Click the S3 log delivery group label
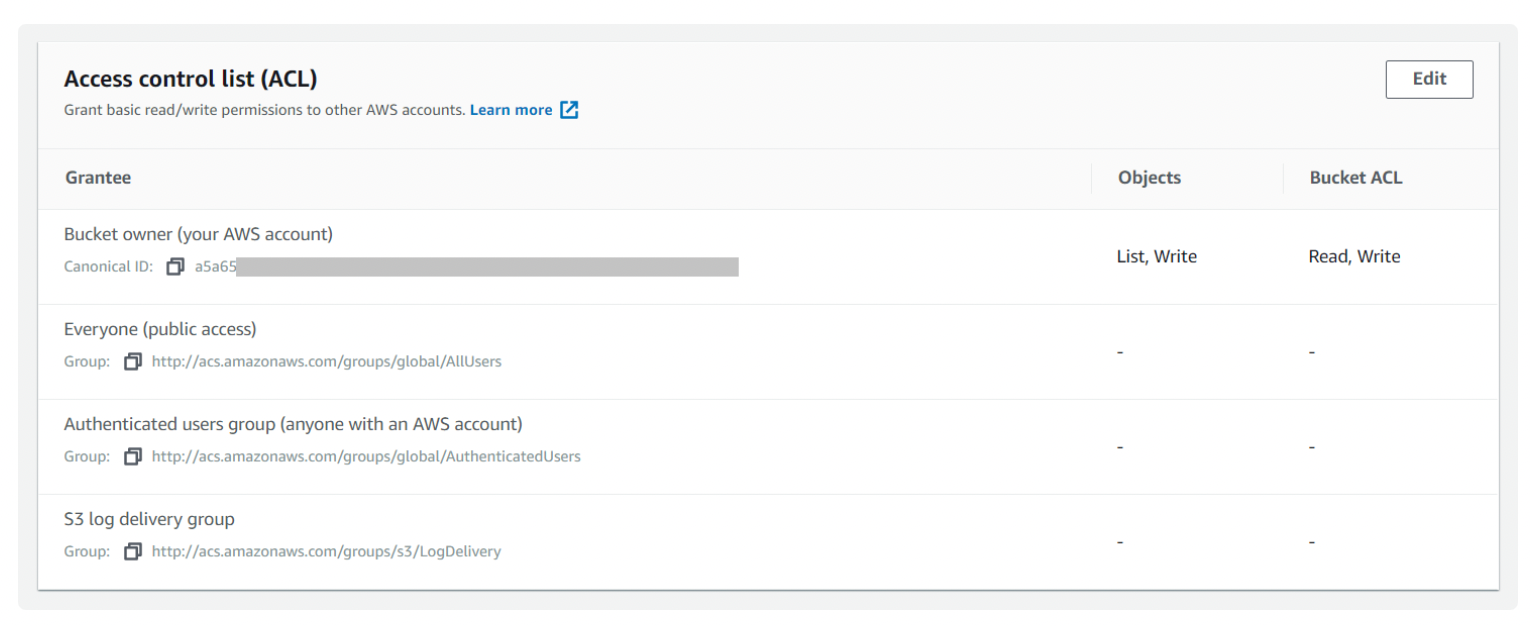This screenshot has width=1530, height=626. [149, 519]
